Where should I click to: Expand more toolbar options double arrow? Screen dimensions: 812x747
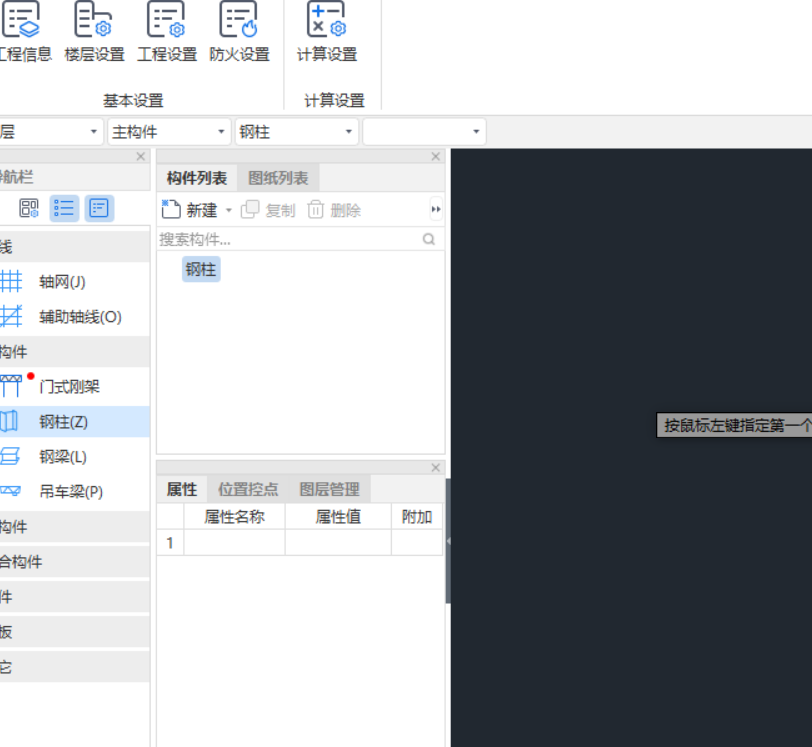(436, 209)
